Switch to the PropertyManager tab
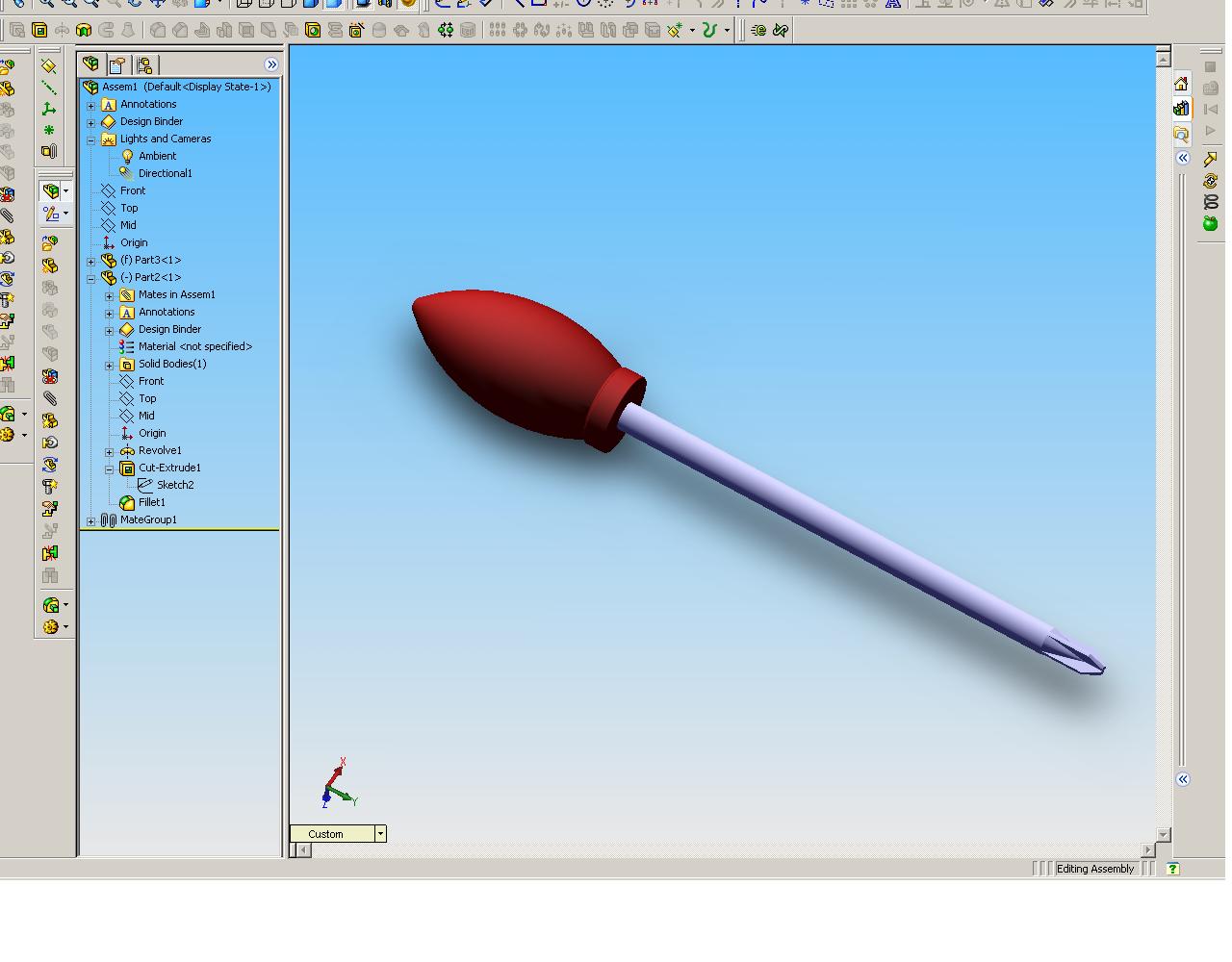 pos(117,65)
